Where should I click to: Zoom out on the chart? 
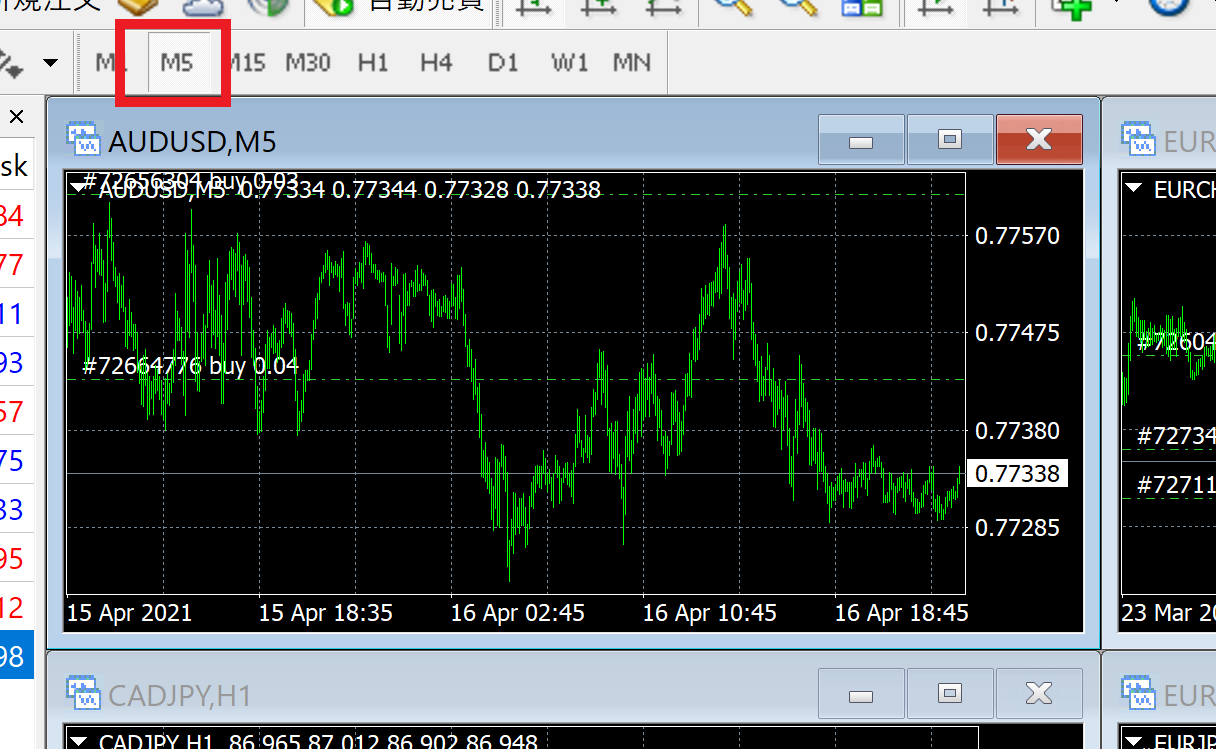797,6
